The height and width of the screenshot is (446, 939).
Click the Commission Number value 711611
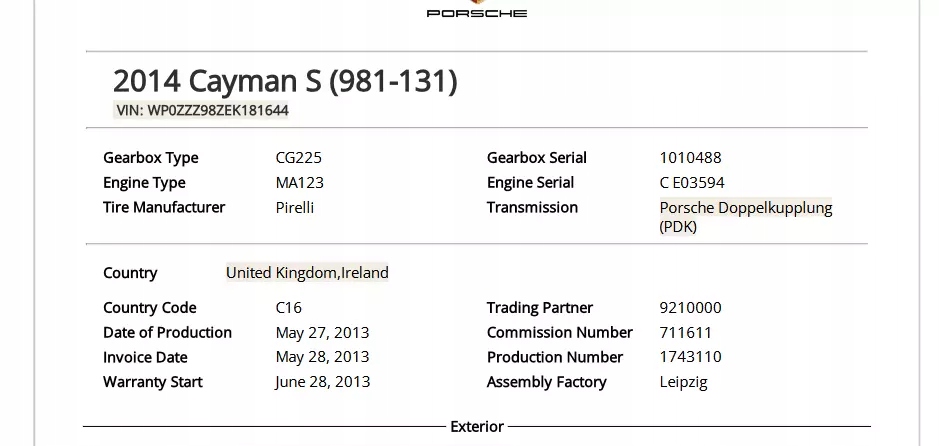tap(685, 333)
